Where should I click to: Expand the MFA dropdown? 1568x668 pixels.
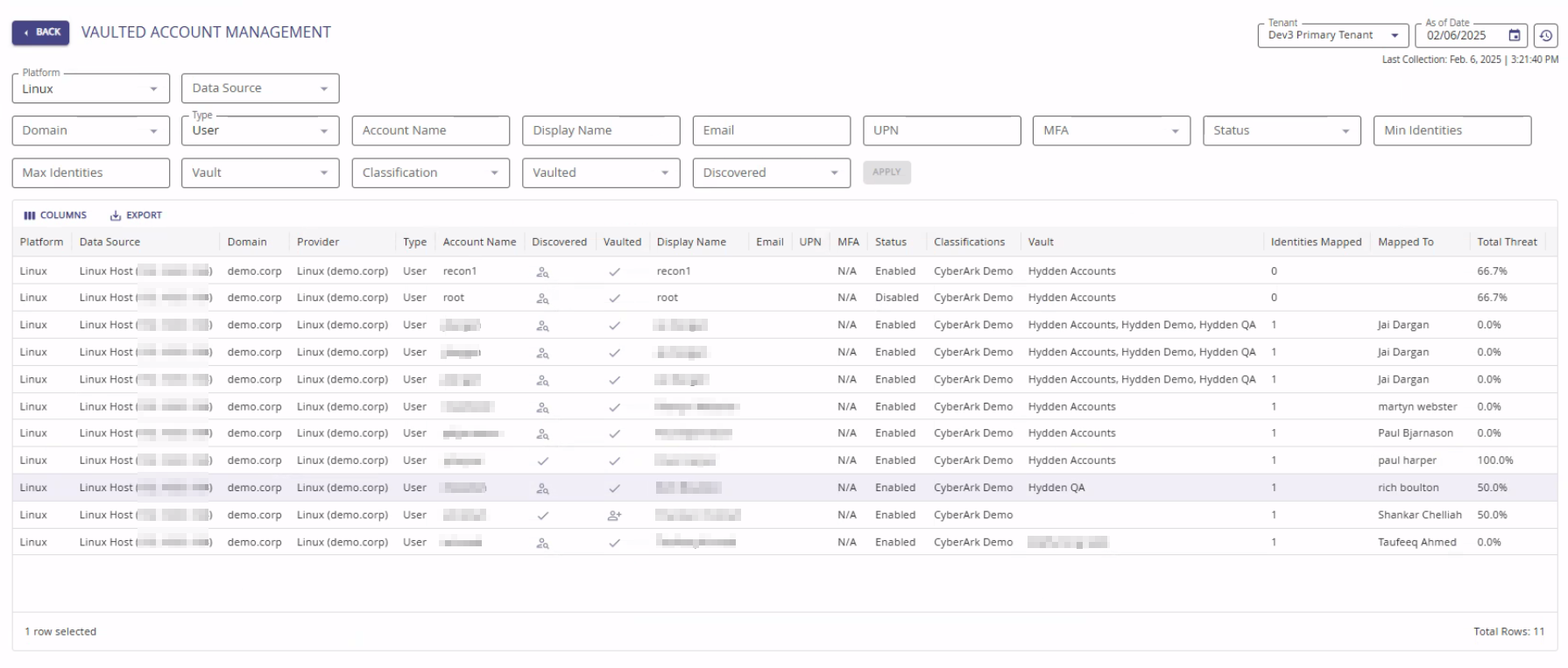click(x=1112, y=130)
